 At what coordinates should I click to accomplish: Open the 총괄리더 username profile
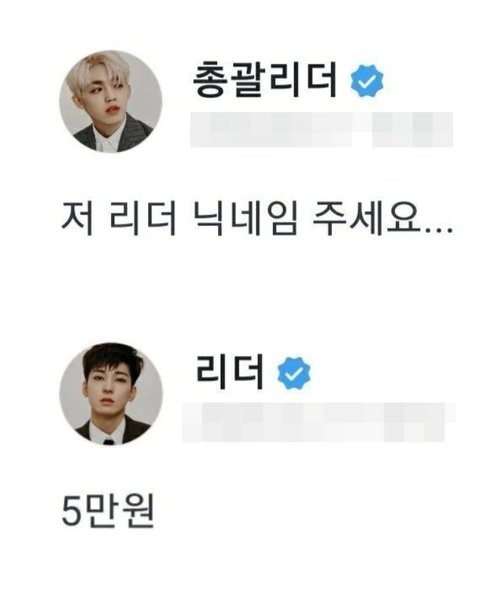point(265,81)
